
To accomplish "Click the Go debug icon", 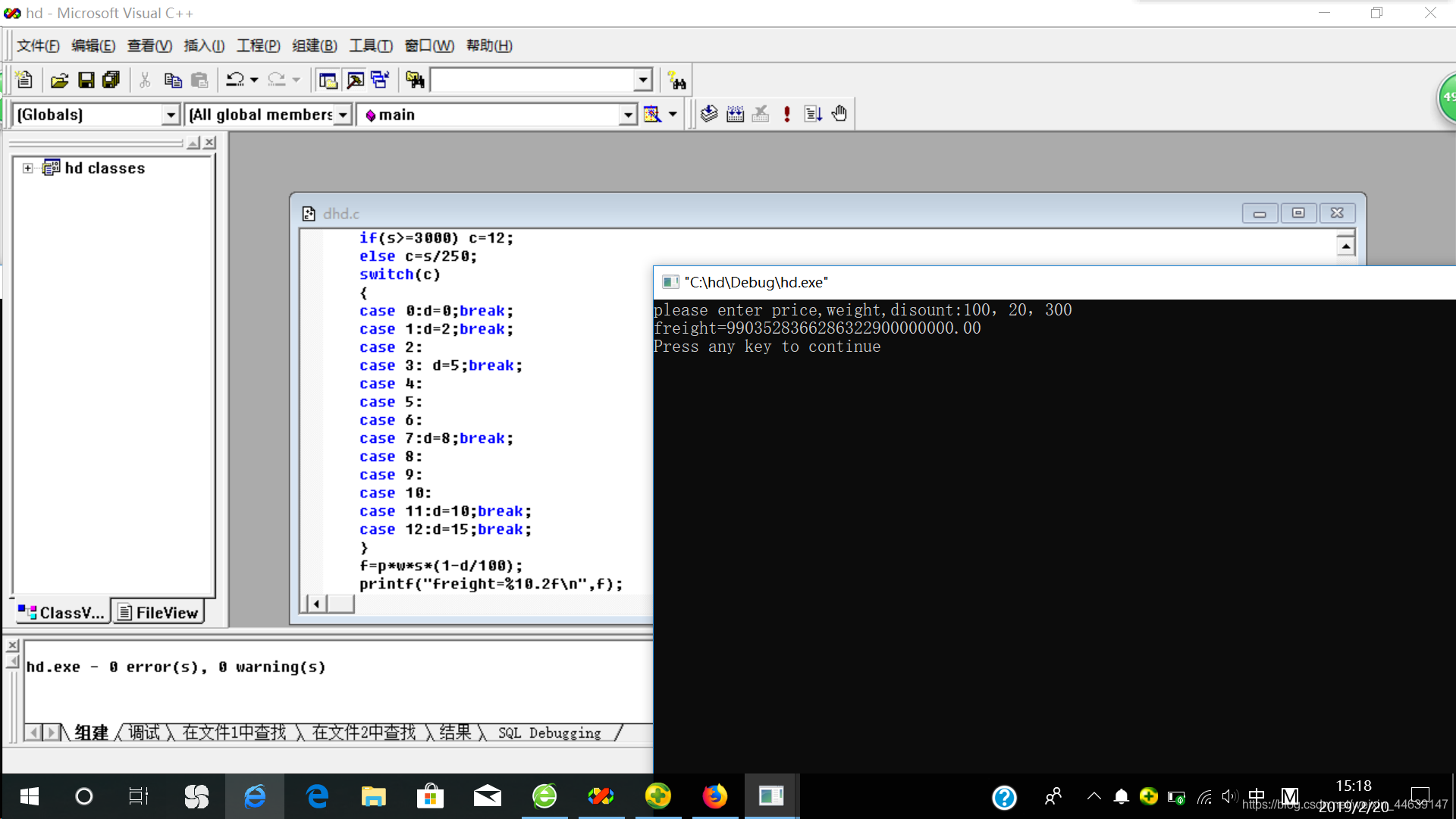I will 813,114.
